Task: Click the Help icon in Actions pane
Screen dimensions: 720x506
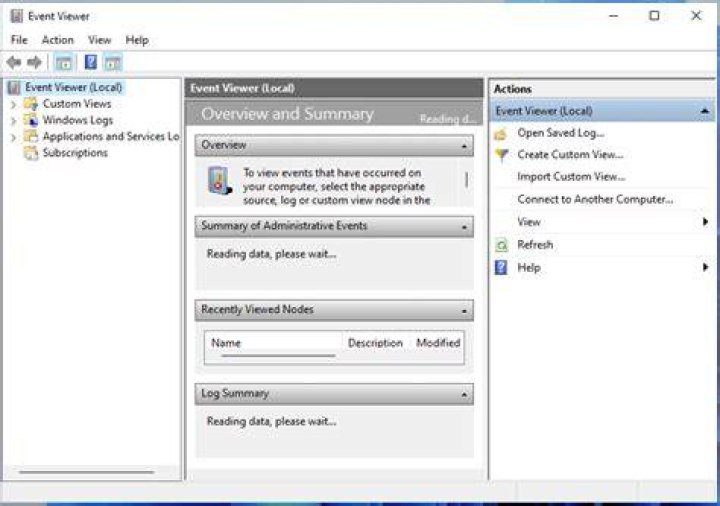Action: pyautogui.click(x=501, y=267)
